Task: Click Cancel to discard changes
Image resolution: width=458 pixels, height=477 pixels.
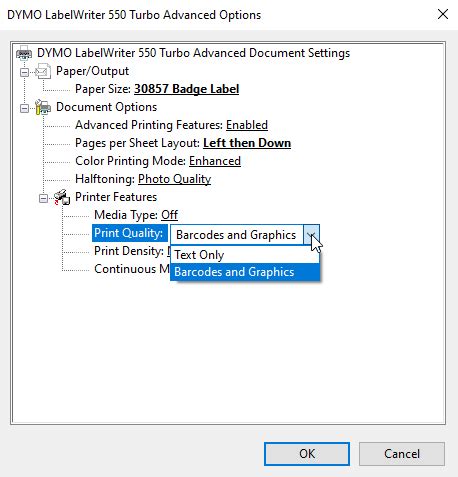Action: pyautogui.click(x=402, y=454)
